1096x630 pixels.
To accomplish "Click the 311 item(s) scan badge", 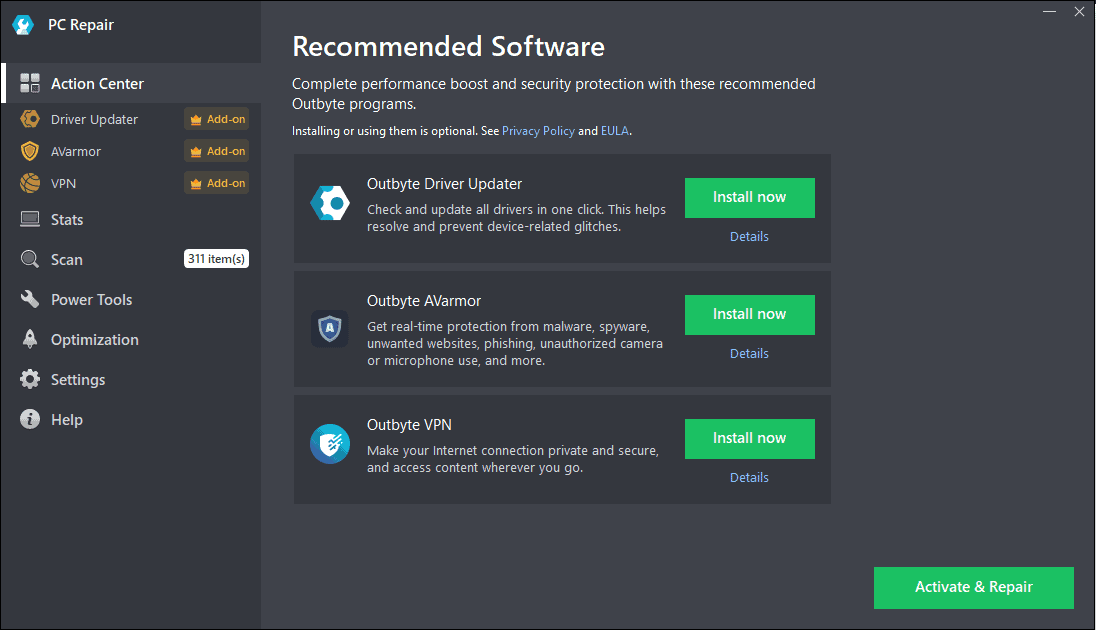I will tap(217, 259).
